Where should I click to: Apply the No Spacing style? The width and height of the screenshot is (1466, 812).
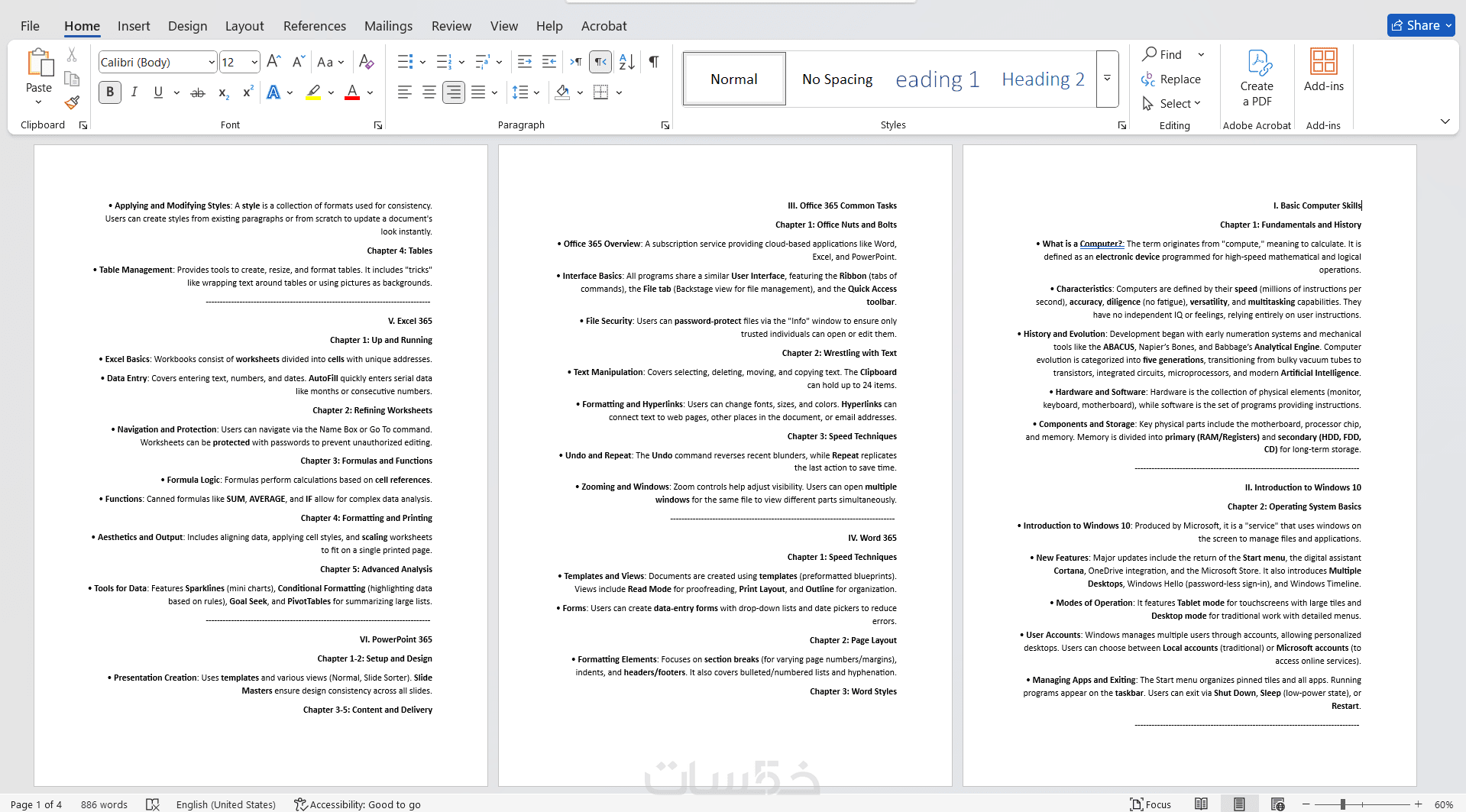coord(837,79)
